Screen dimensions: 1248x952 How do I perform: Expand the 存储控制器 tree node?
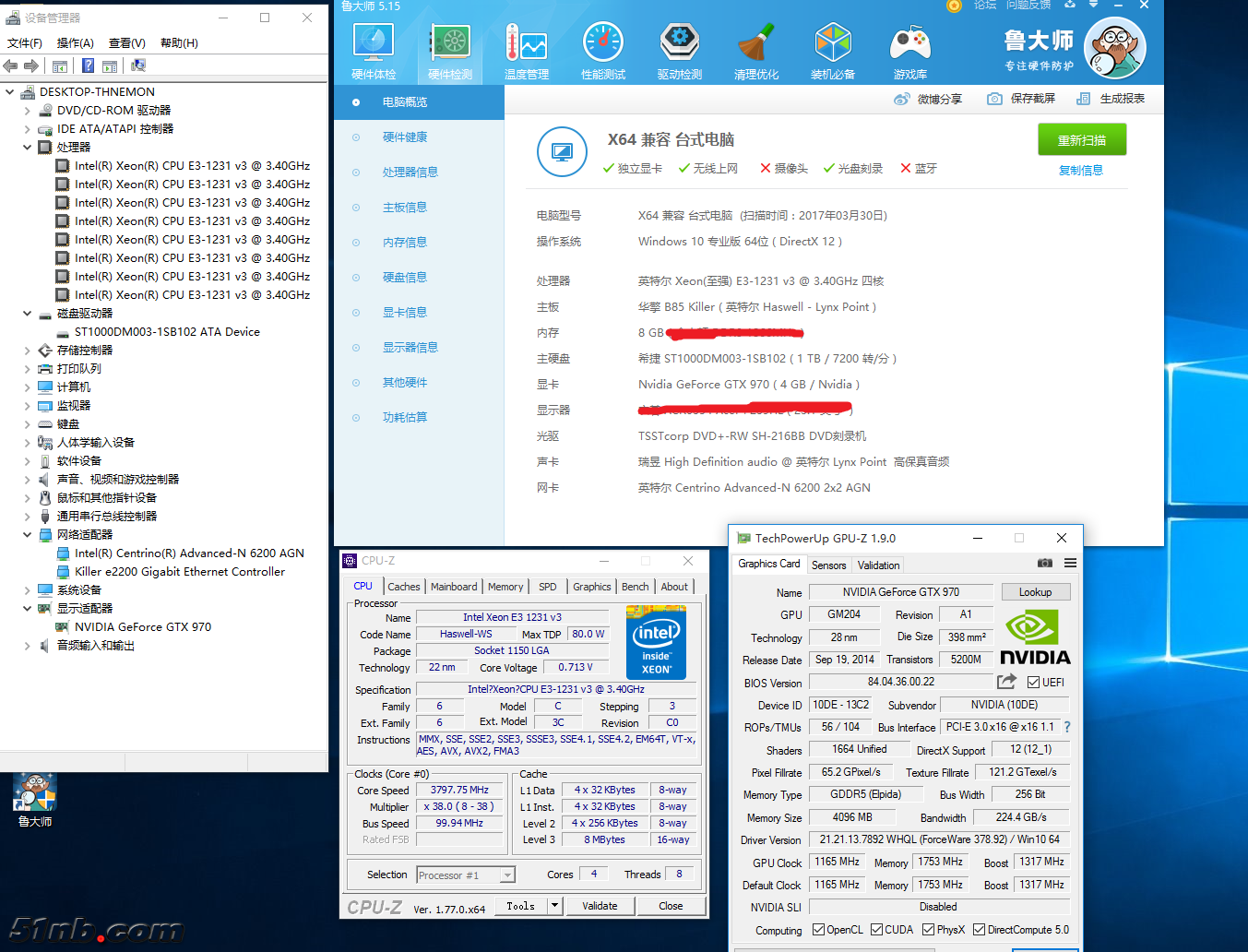click(28, 351)
